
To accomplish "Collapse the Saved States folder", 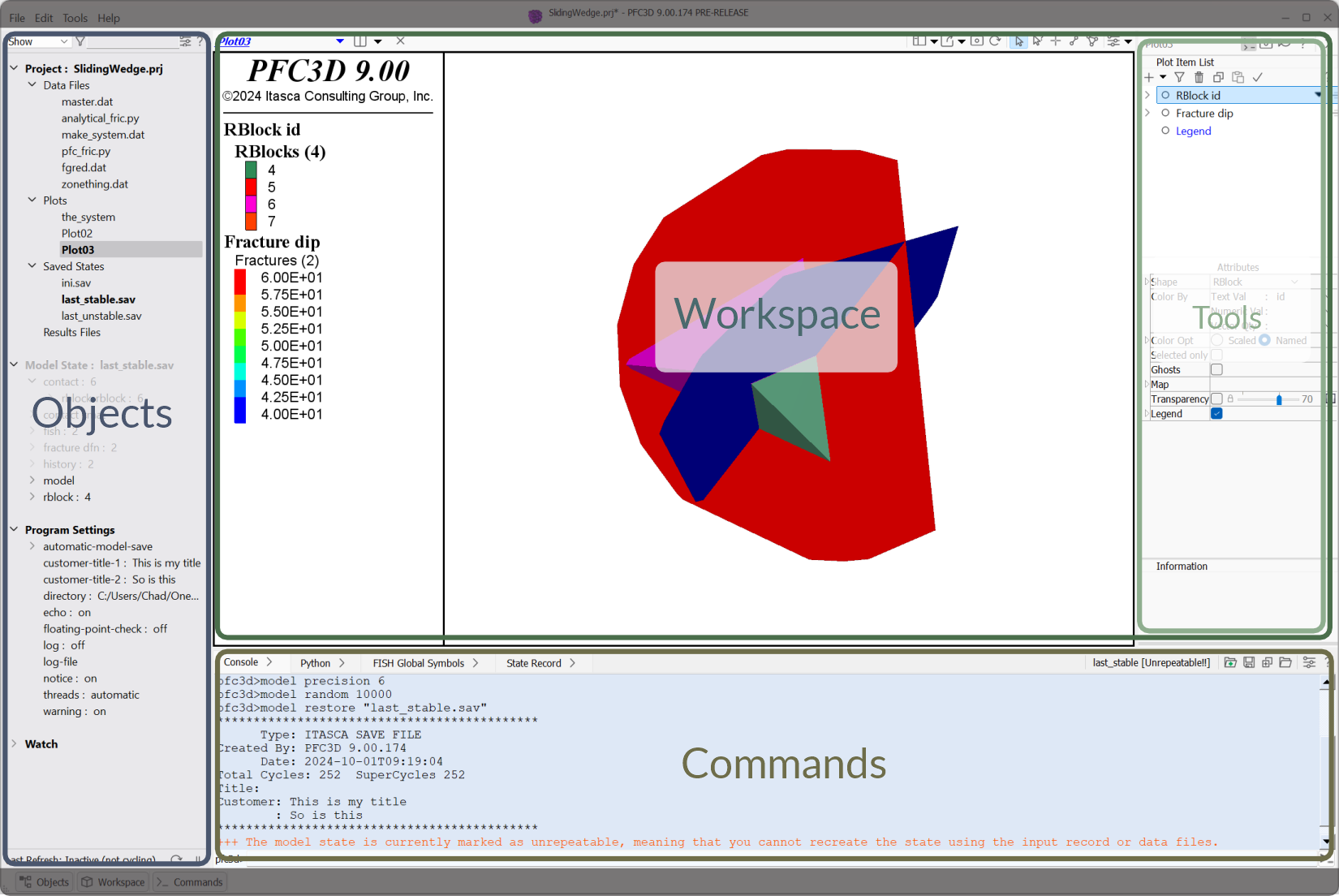I will click(x=32, y=266).
